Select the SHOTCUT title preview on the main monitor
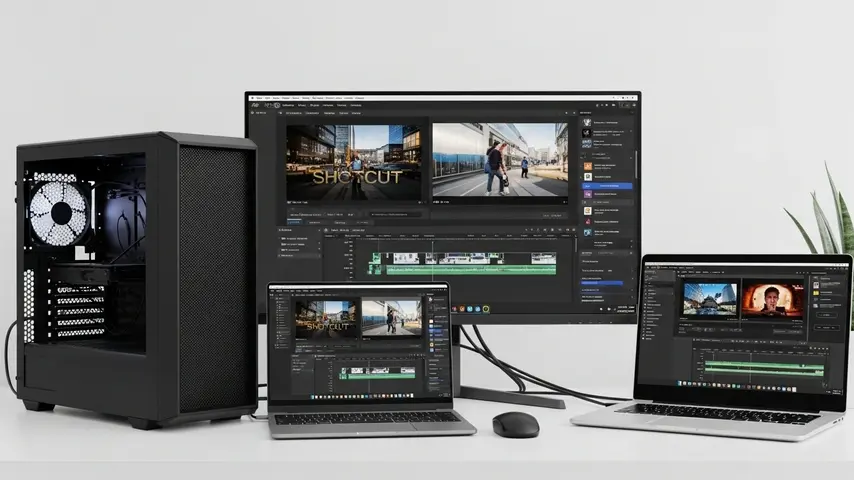The height and width of the screenshot is (480, 854). tap(353, 162)
